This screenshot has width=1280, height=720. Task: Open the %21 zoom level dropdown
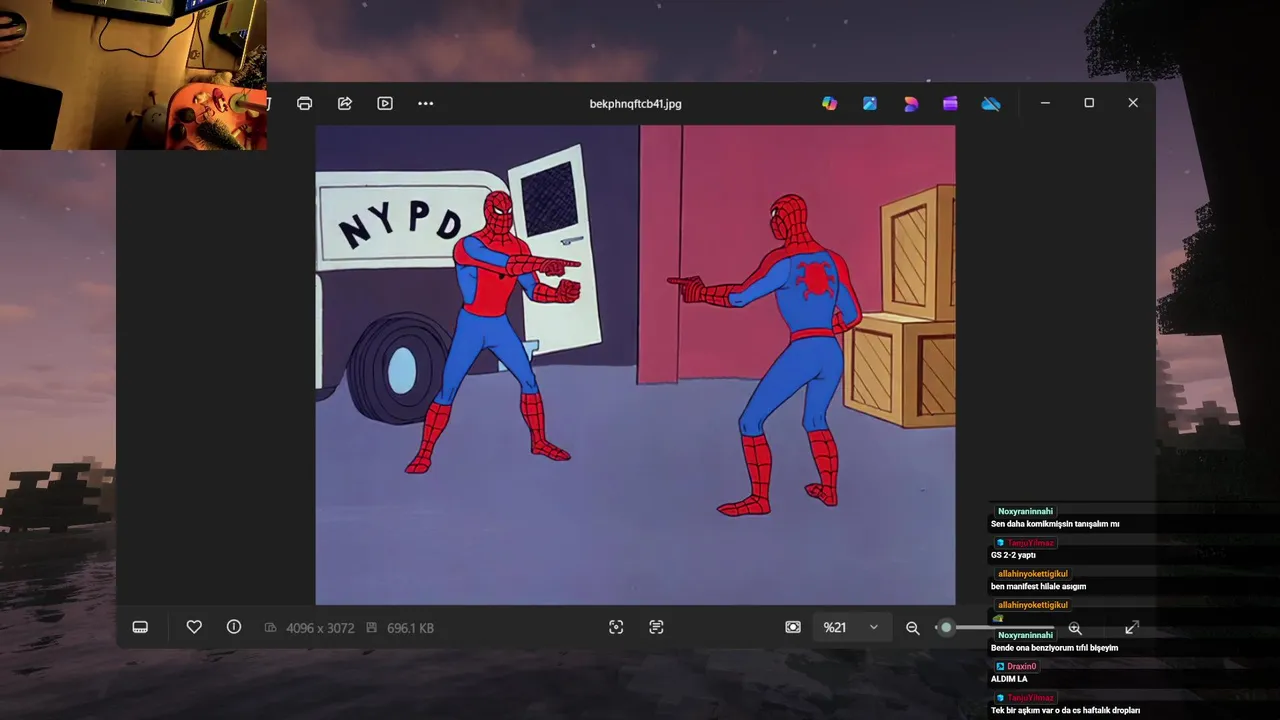coord(851,627)
